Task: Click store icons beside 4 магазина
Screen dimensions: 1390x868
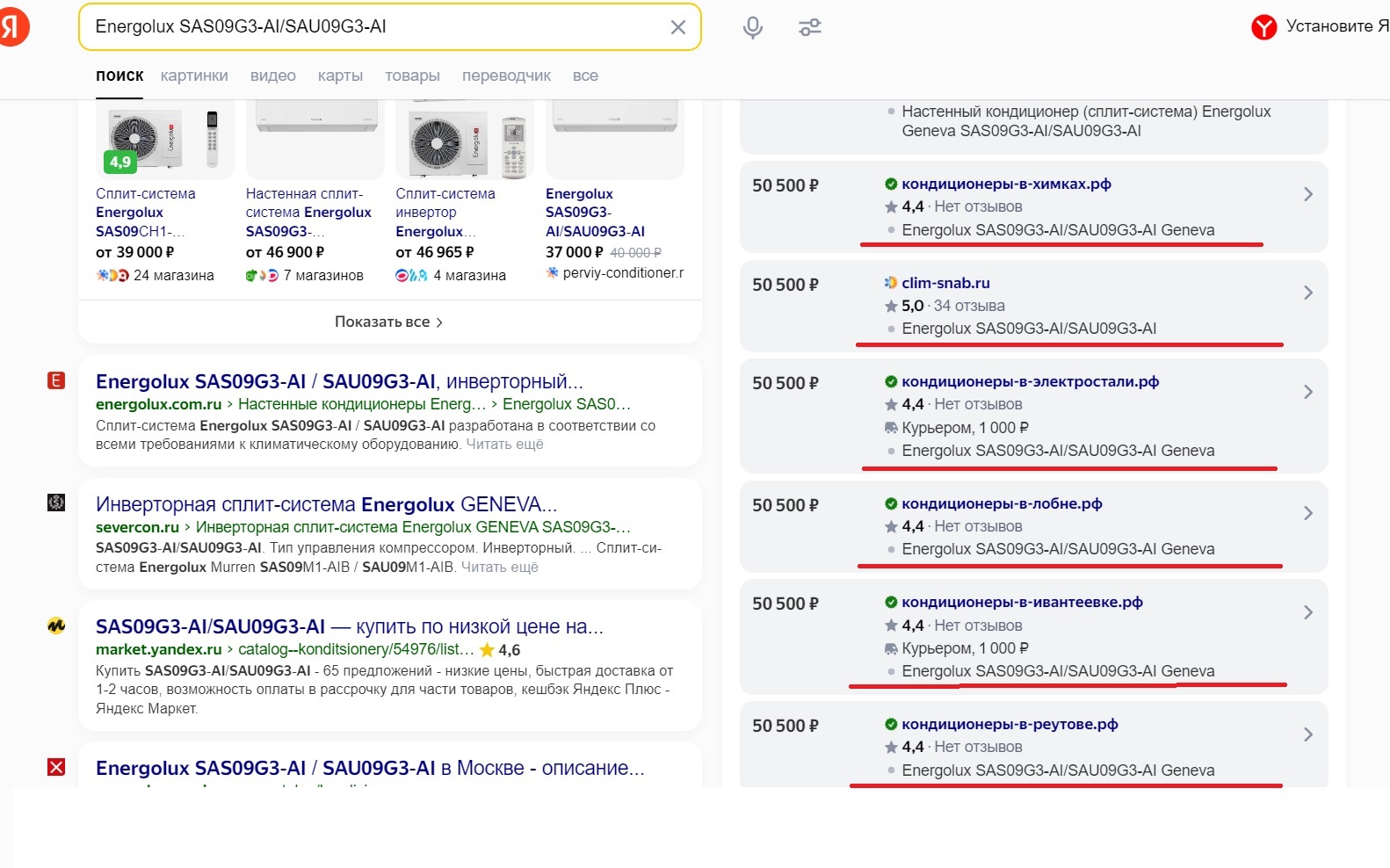Action: pyautogui.click(x=411, y=275)
